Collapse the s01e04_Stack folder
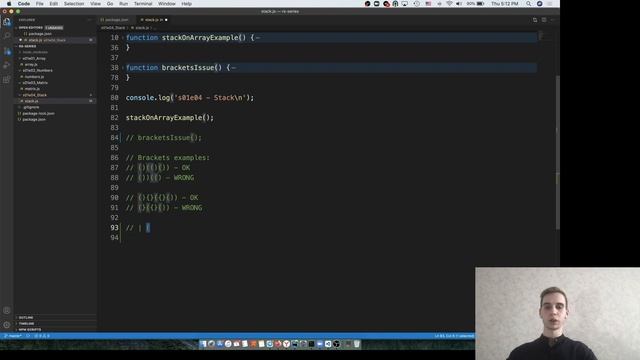 pyautogui.click(x=35, y=95)
